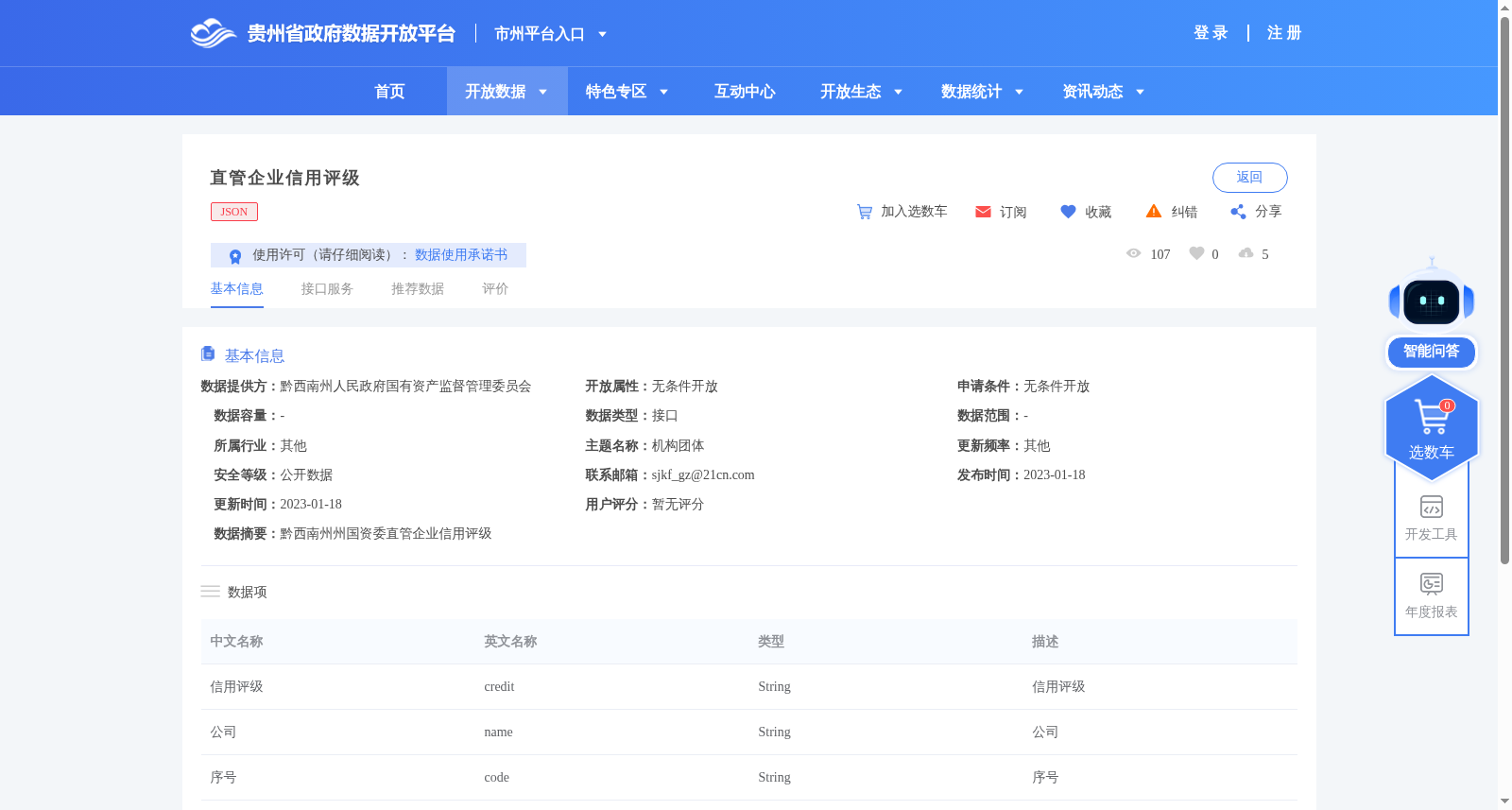Click the platform logo icon
This screenshot has height=810, width=1512.
click(x=213, y=33)
